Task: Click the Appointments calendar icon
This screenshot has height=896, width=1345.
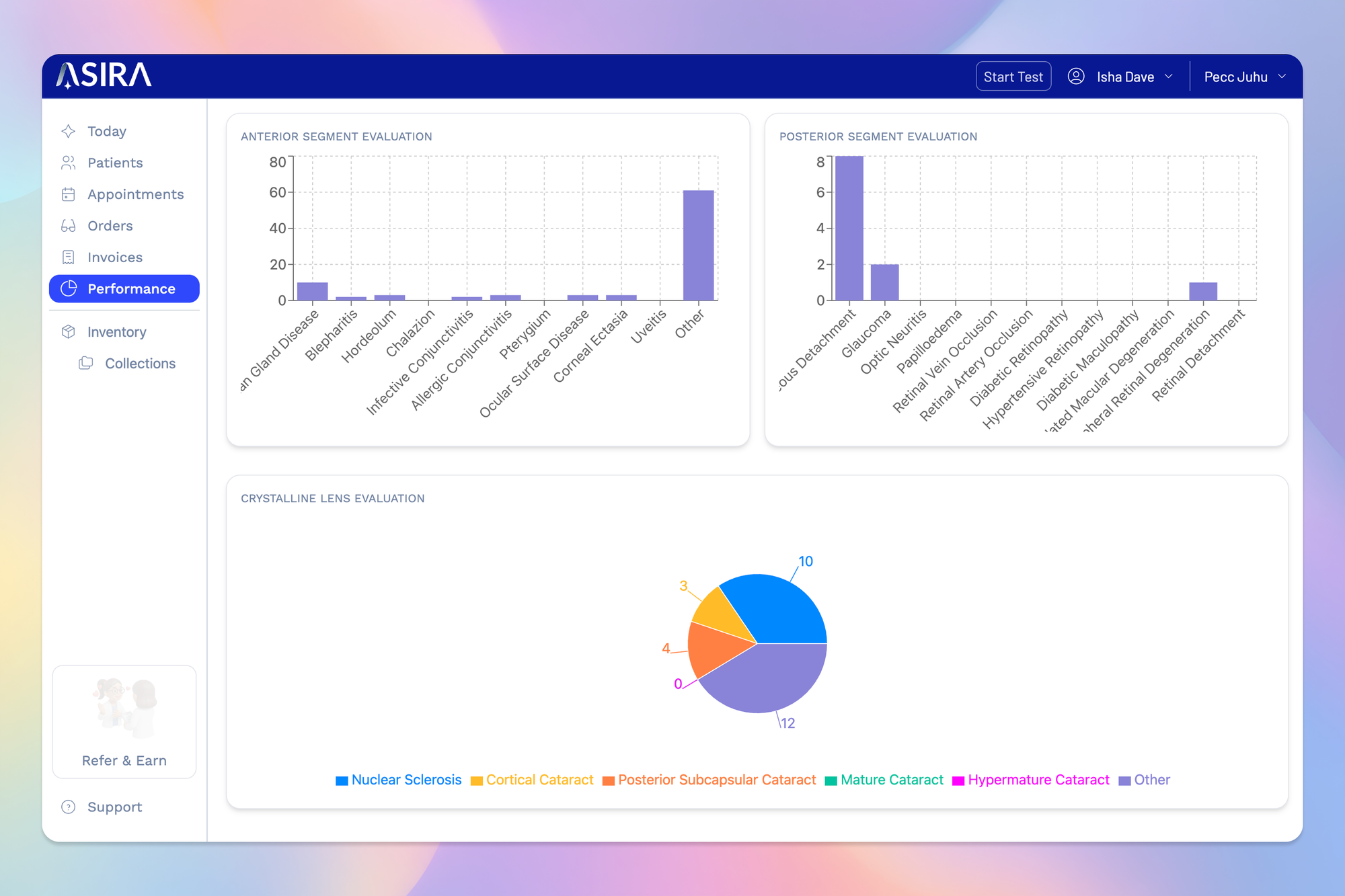Action: tap(68, 194)
